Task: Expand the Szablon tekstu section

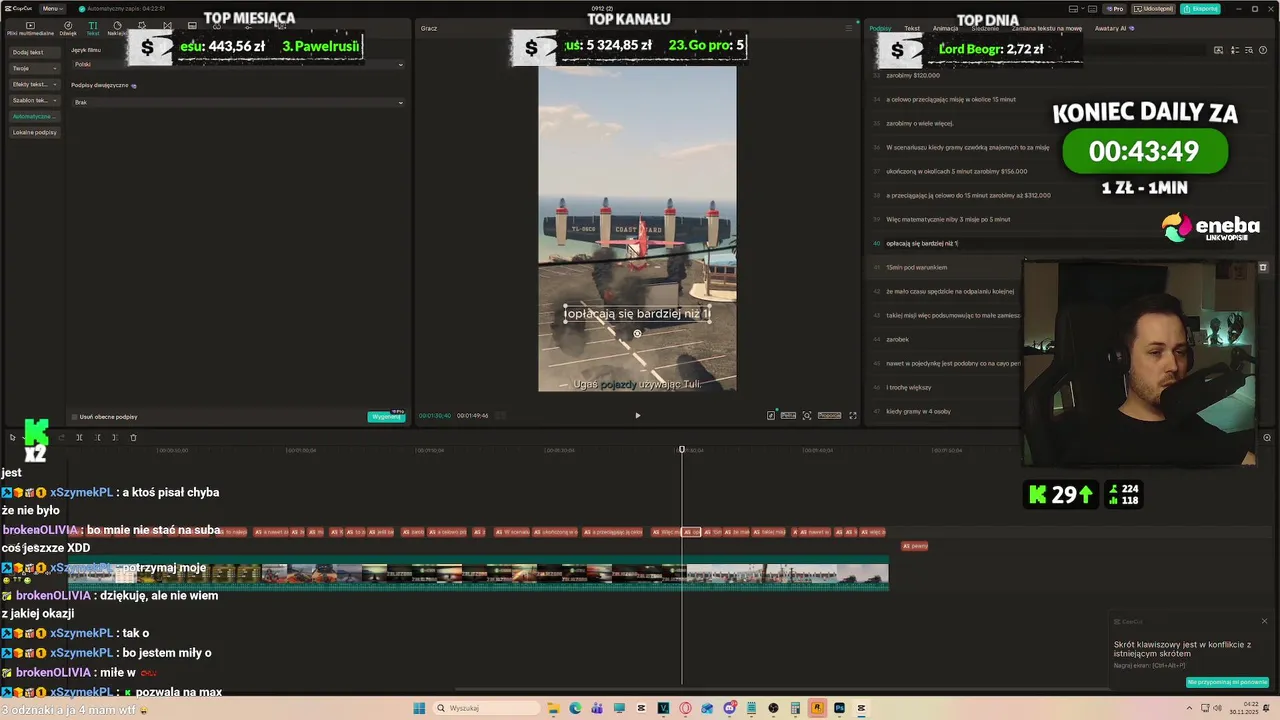Action: 34,100
